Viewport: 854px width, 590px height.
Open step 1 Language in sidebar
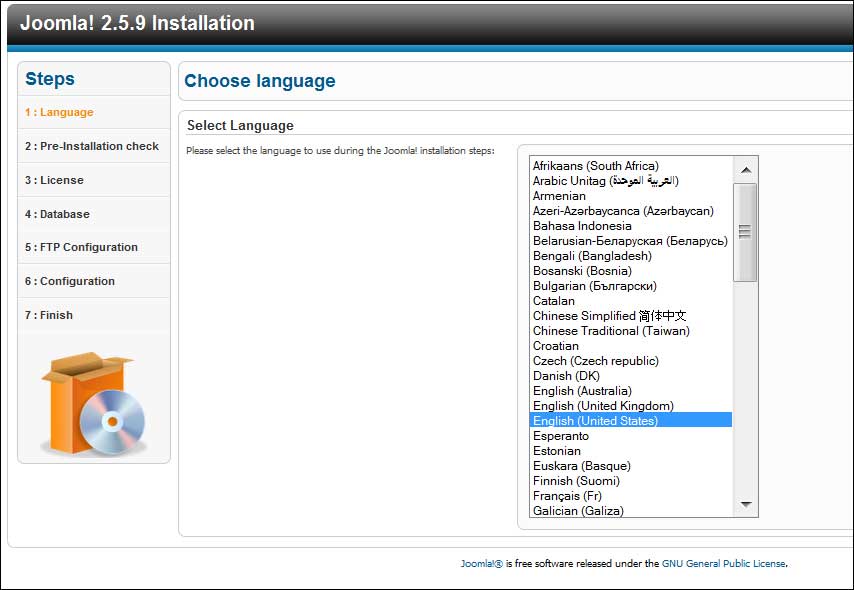(59, 112)
